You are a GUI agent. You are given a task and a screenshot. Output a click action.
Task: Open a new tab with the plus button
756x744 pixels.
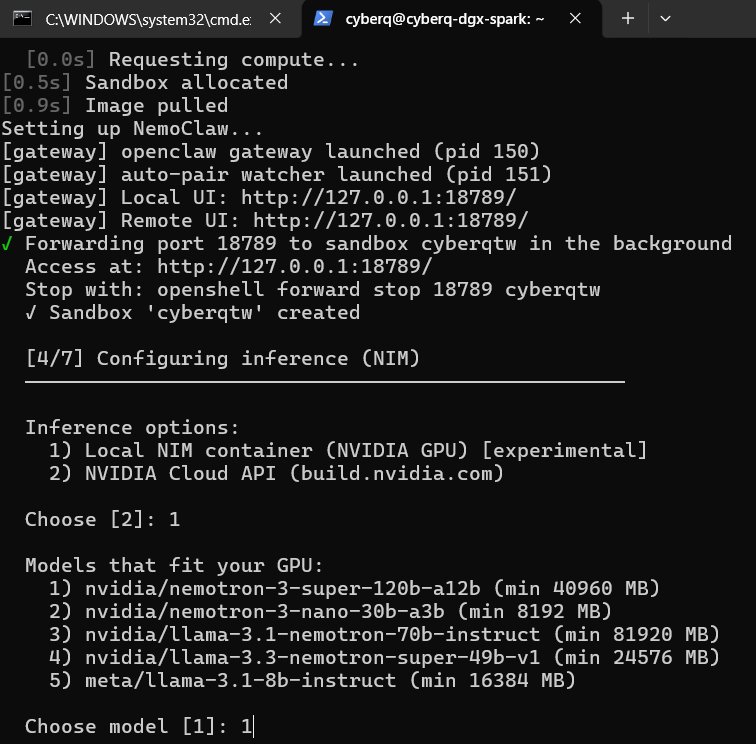coord(628,18)
